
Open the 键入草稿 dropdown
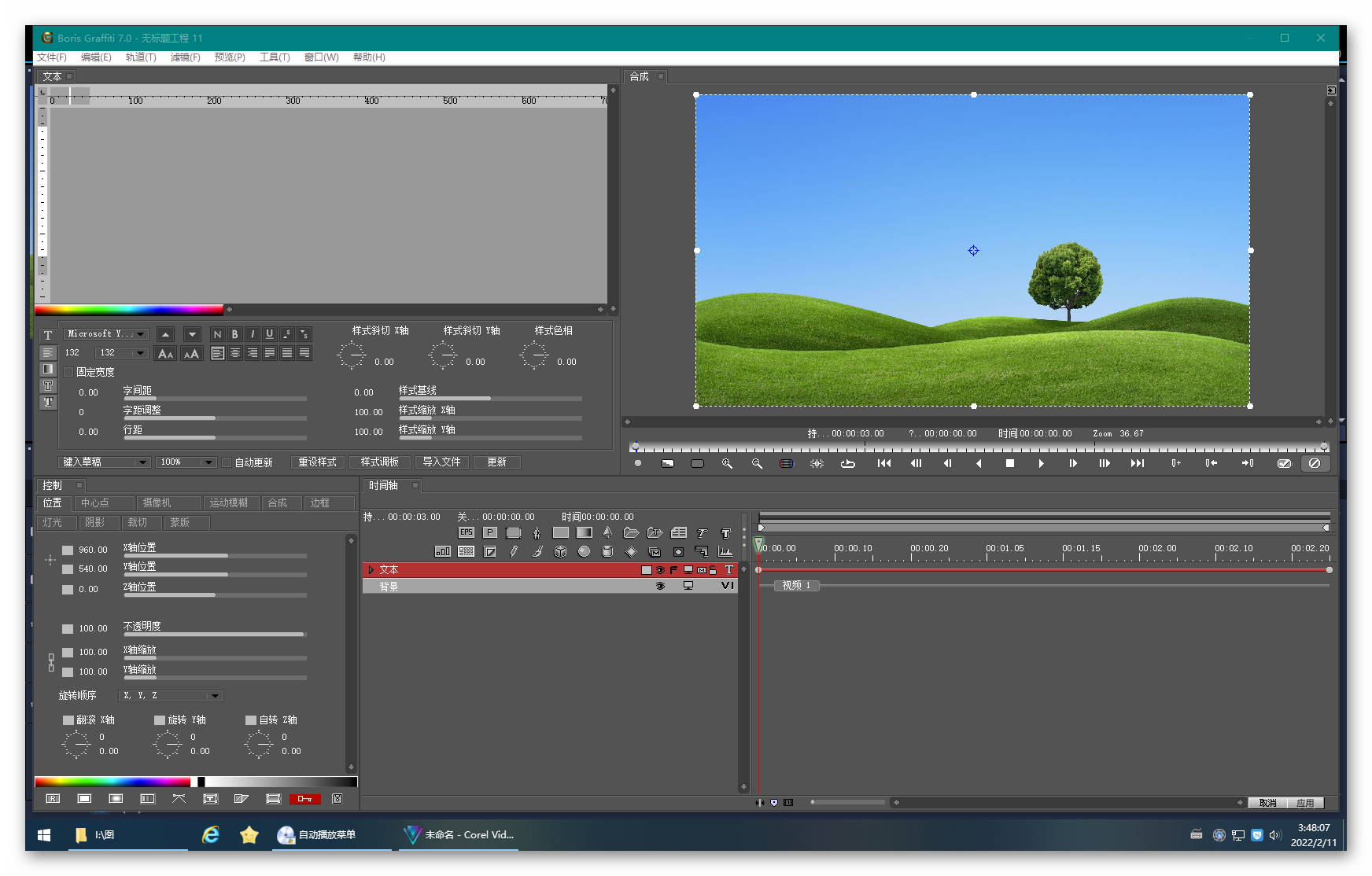(x=105, y=462)
